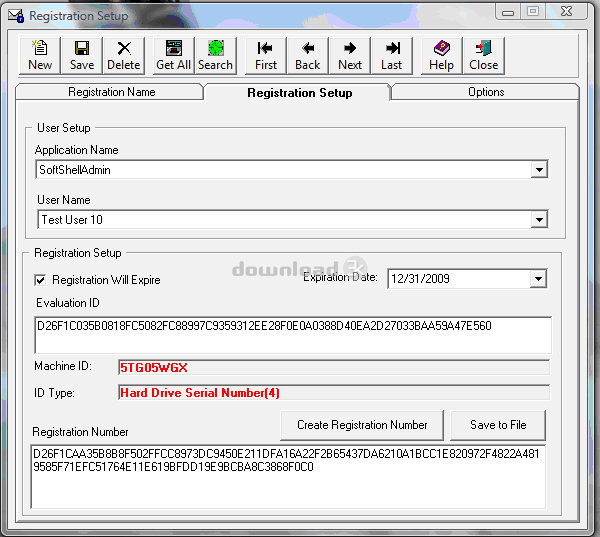Screen dimensions: 600x537
Task: Click the Close door icon
Action: tap(484, 55)
